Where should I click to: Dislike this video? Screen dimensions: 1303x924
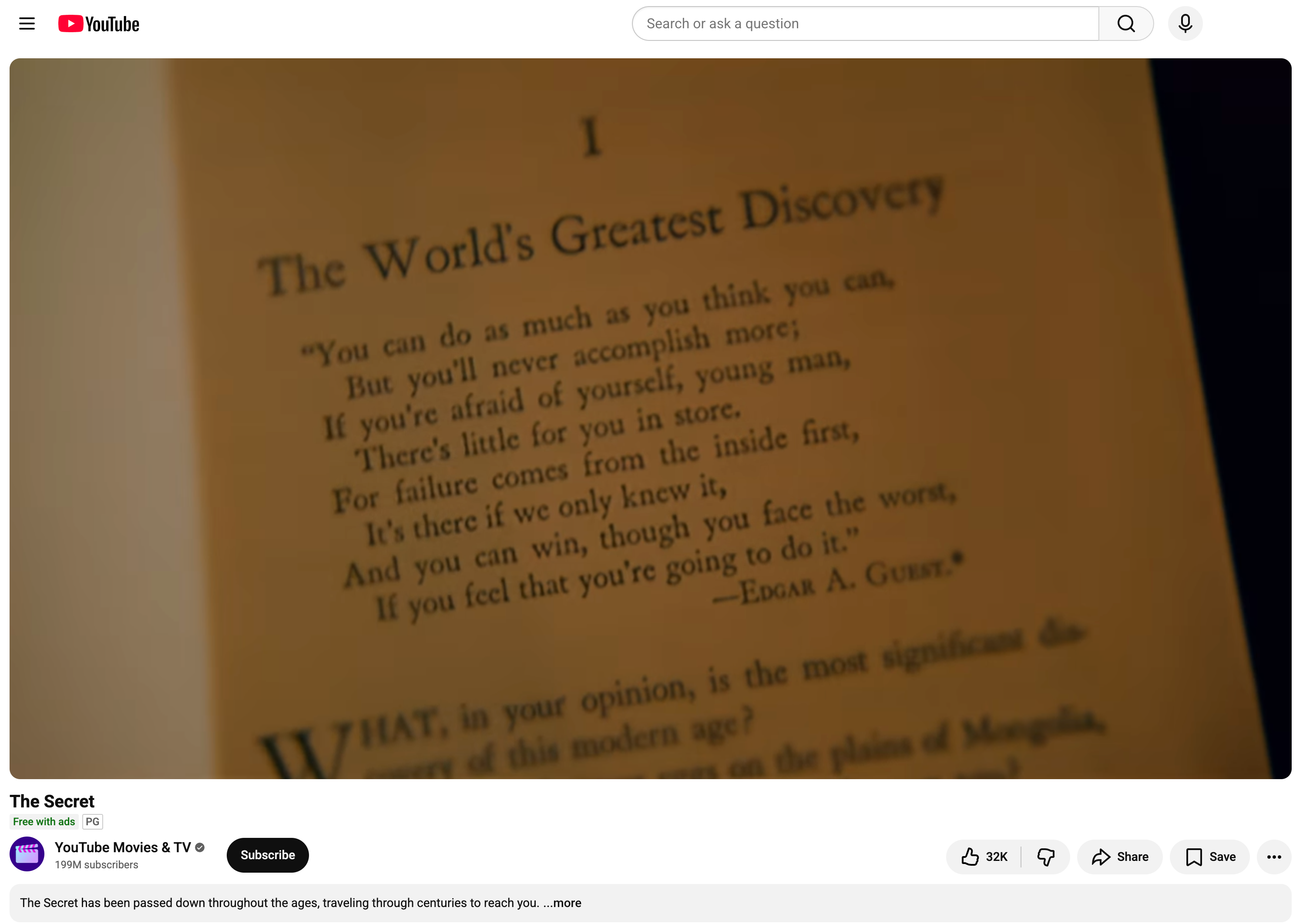click(1046, 856)
